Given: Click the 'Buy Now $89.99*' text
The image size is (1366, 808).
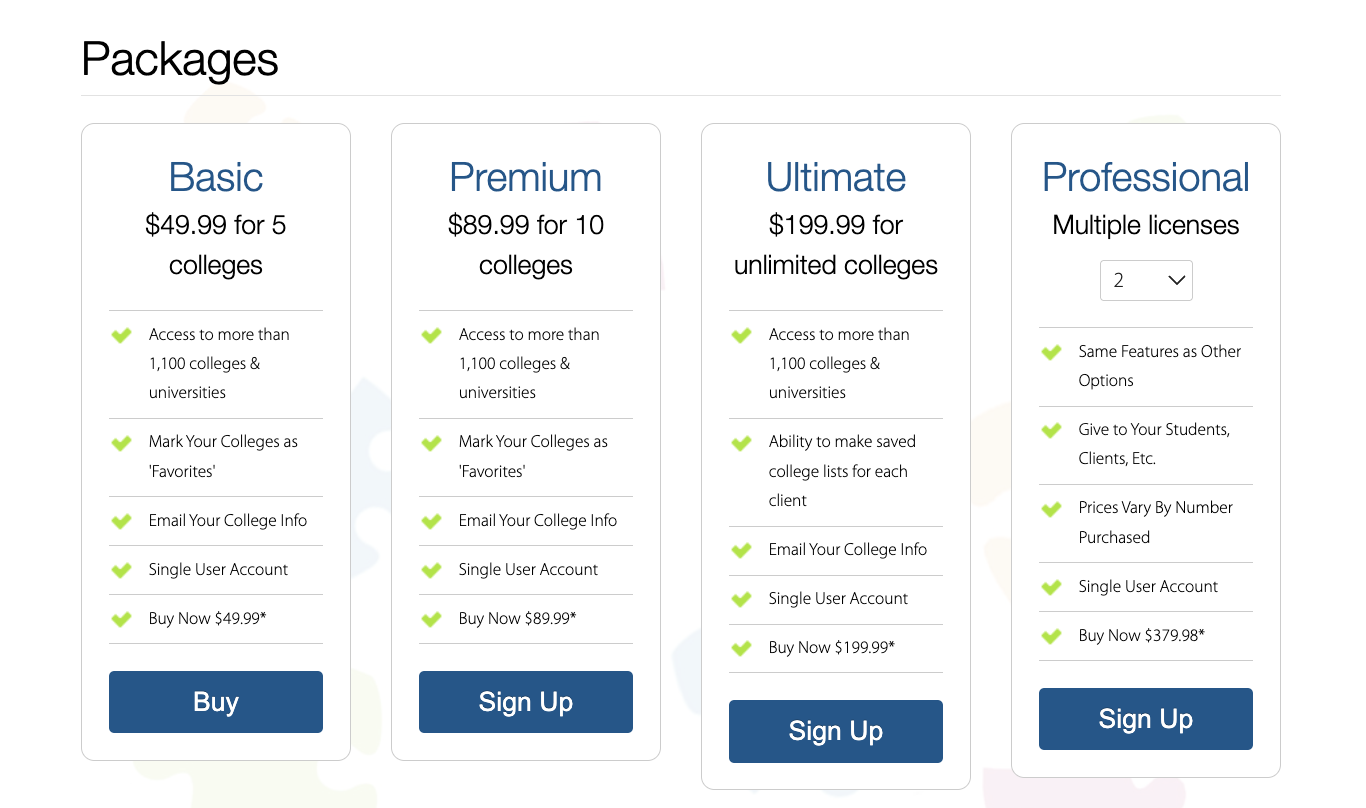Looking at the screenshot, I should point(517,619).
